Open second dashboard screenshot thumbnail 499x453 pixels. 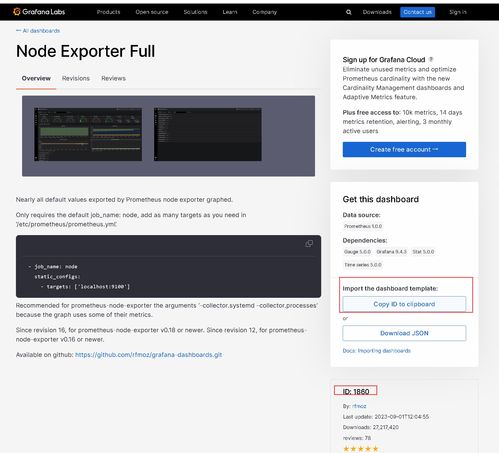point(208,134)
